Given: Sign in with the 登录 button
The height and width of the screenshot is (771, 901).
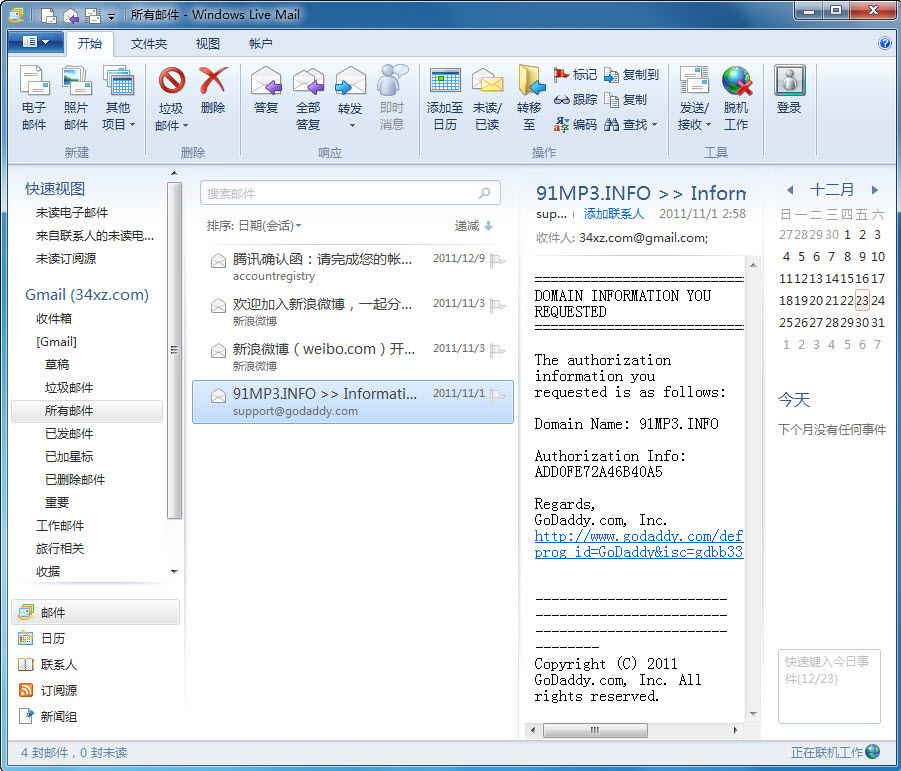Looking at the screenshot, I should (x=789, y=91).
